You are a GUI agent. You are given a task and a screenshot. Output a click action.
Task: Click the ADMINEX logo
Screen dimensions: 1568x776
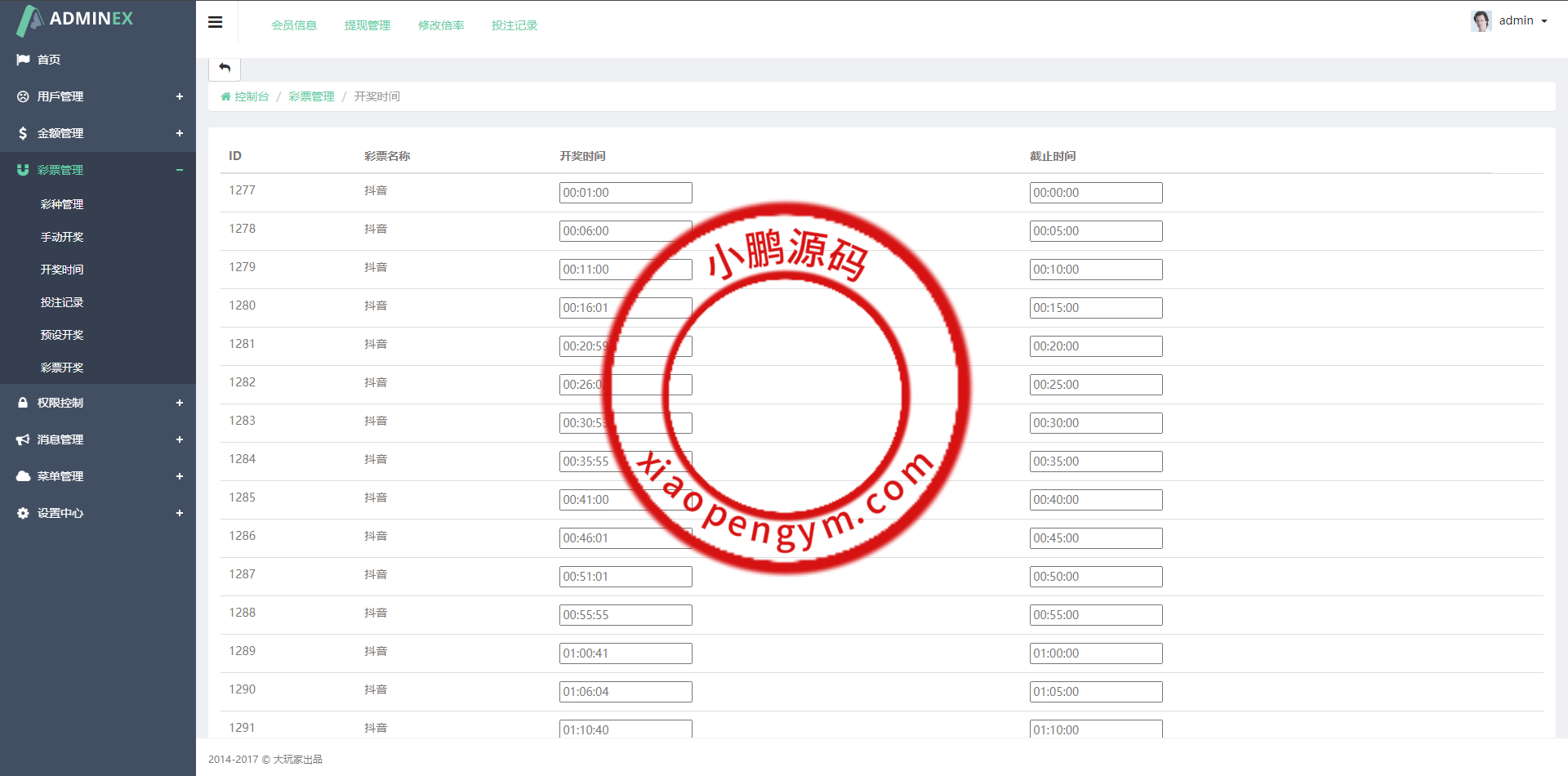coord(75,20)
